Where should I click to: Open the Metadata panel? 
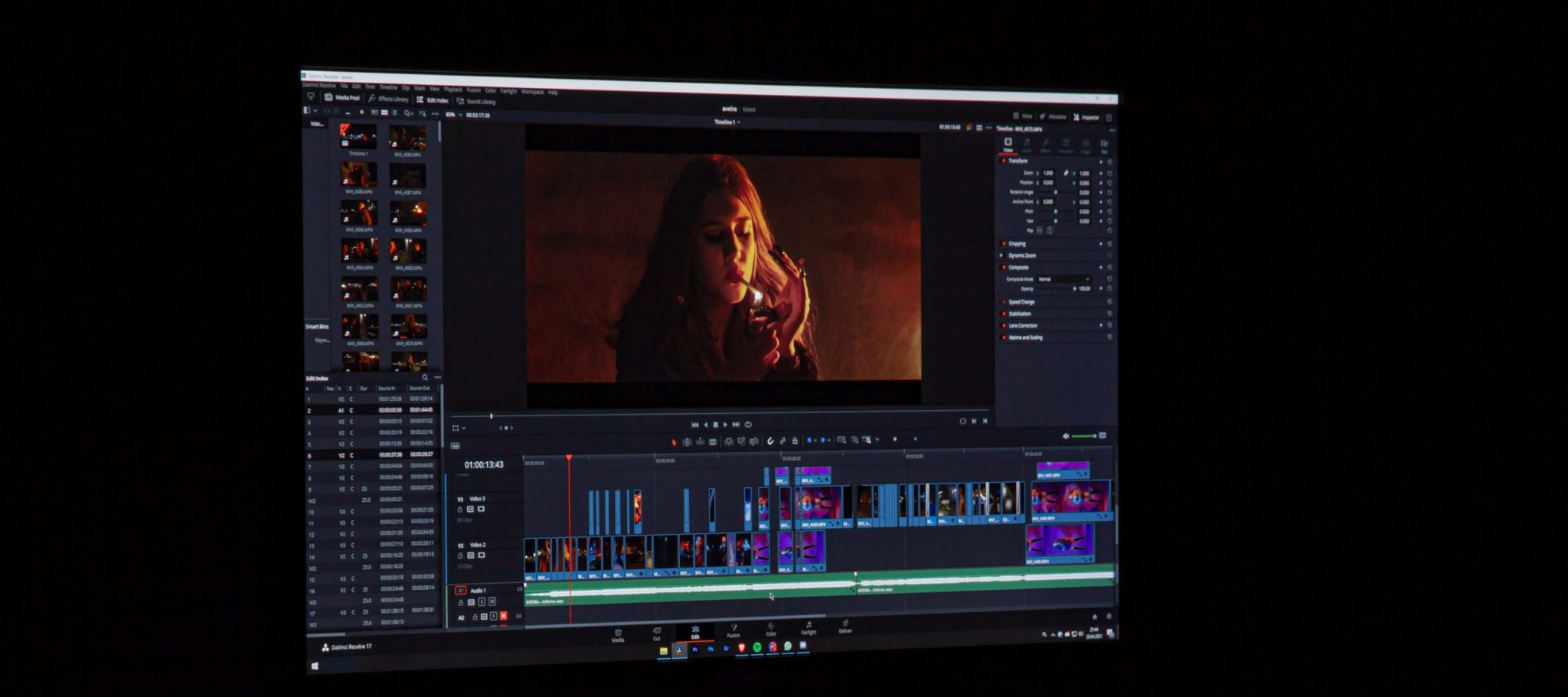coord(1053,116)
